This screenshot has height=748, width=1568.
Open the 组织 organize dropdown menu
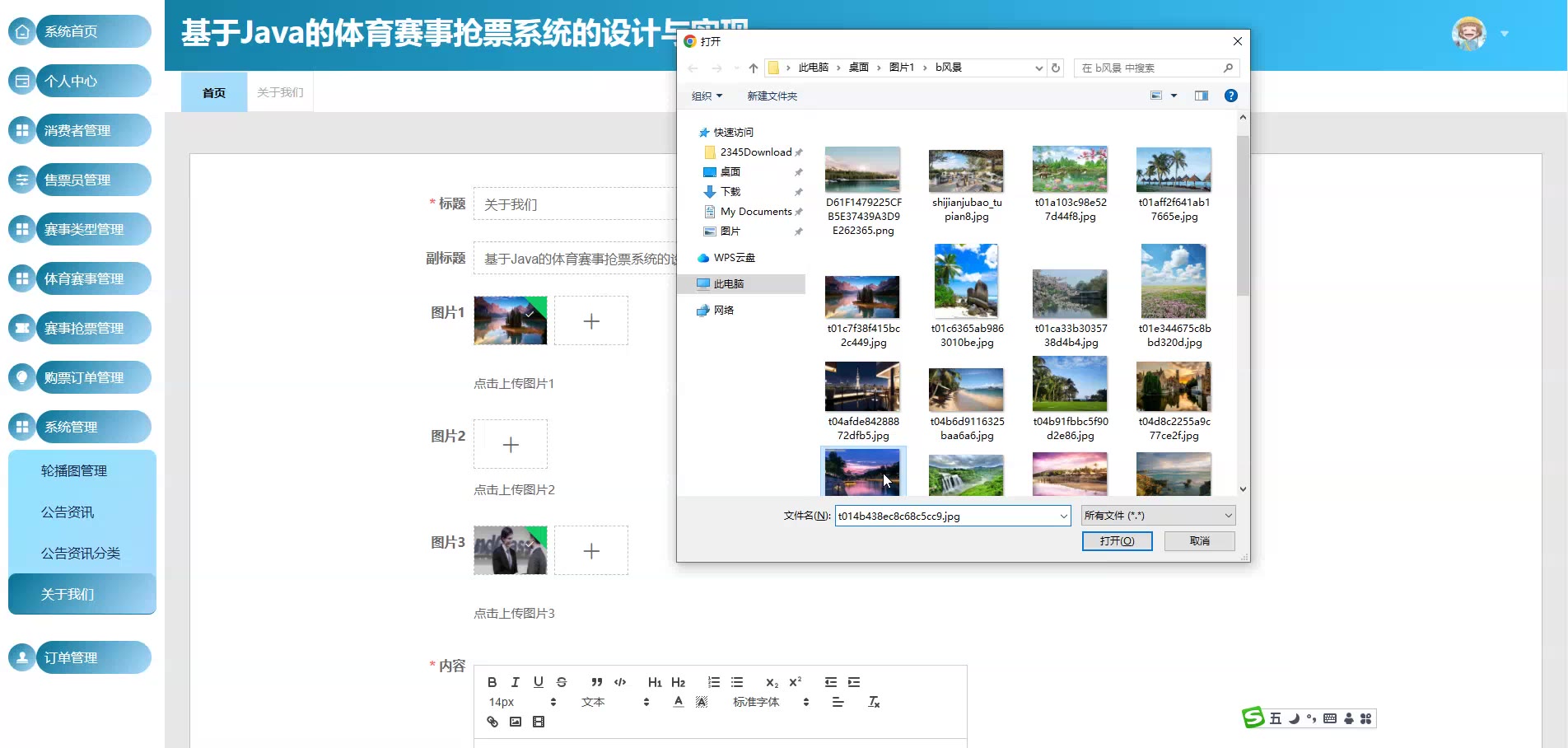point(707,96)
